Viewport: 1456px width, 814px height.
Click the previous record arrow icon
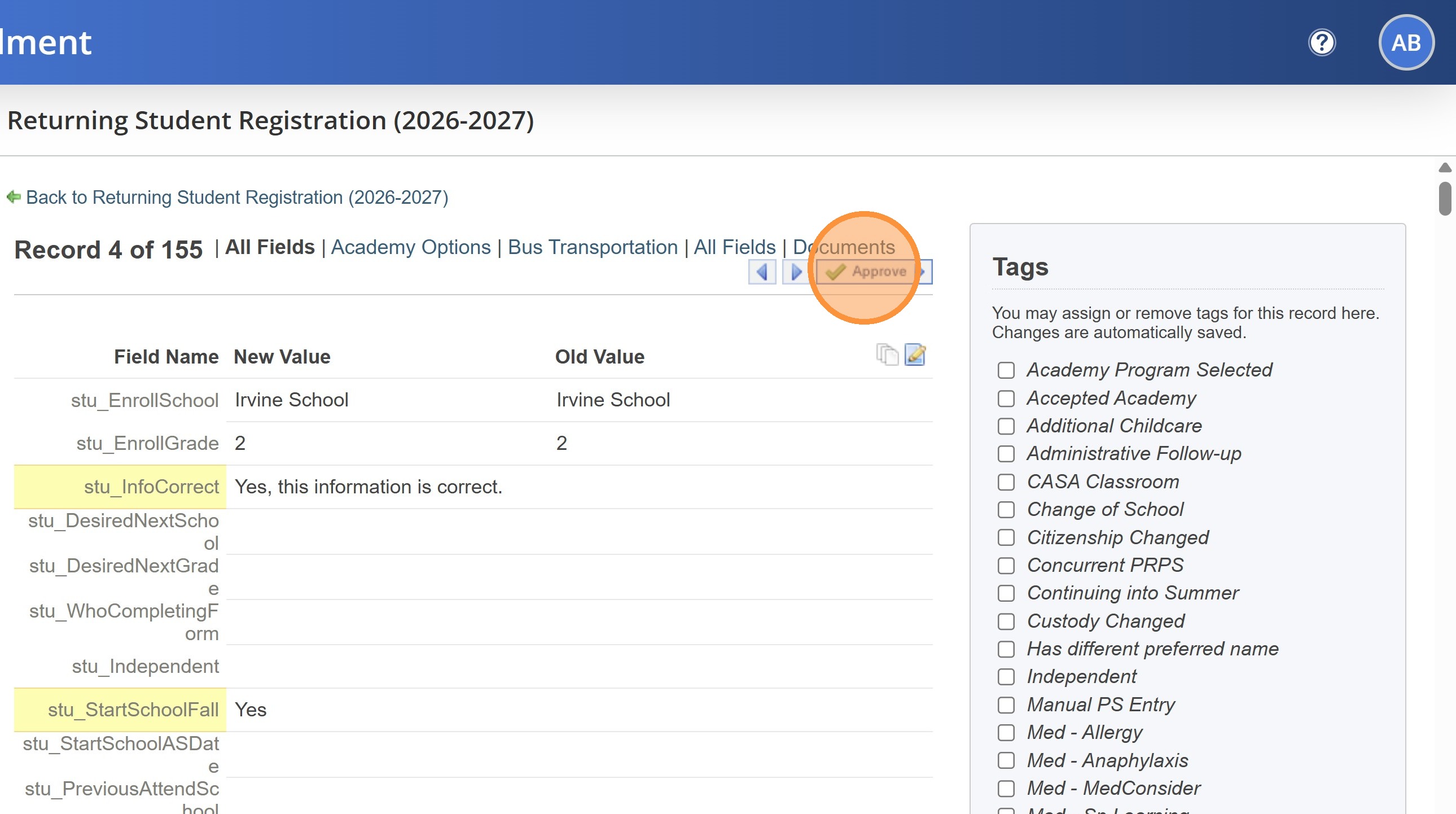point(762,272)
